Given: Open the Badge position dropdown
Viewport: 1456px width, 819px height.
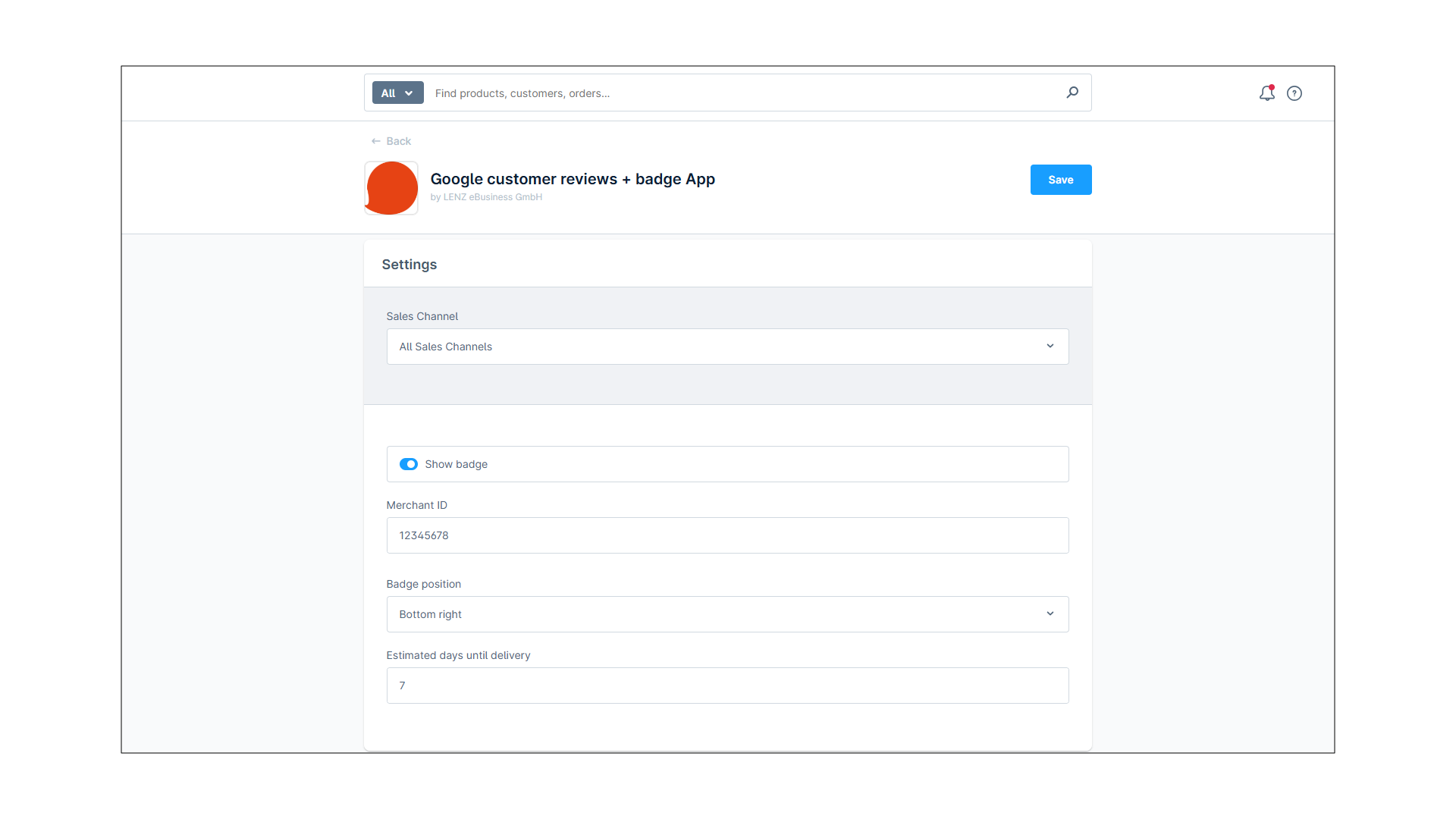Looking at the screenshot, I should [x=728, y=614].
